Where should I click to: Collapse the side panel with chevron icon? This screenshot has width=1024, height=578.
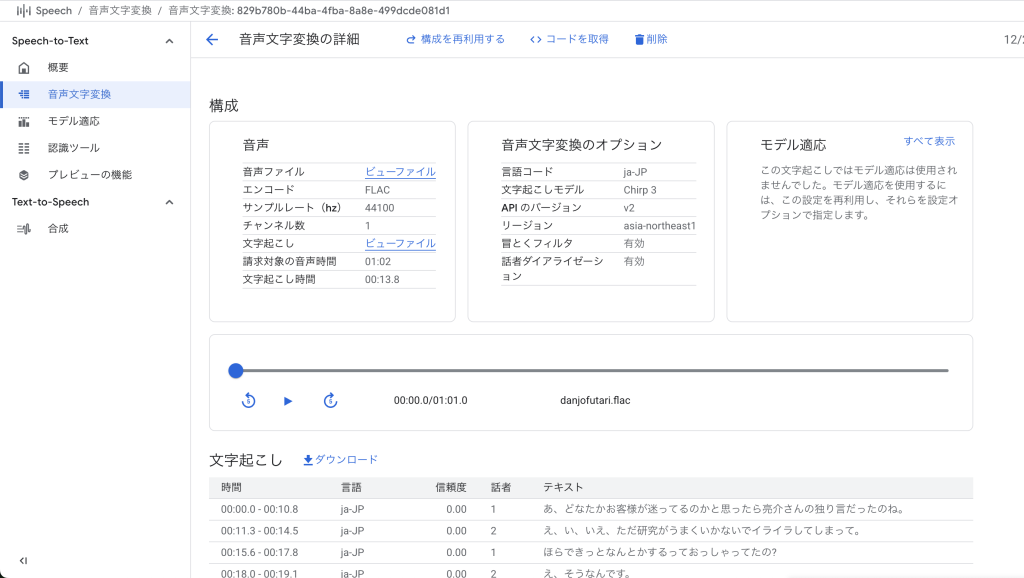tap(23, 561)
